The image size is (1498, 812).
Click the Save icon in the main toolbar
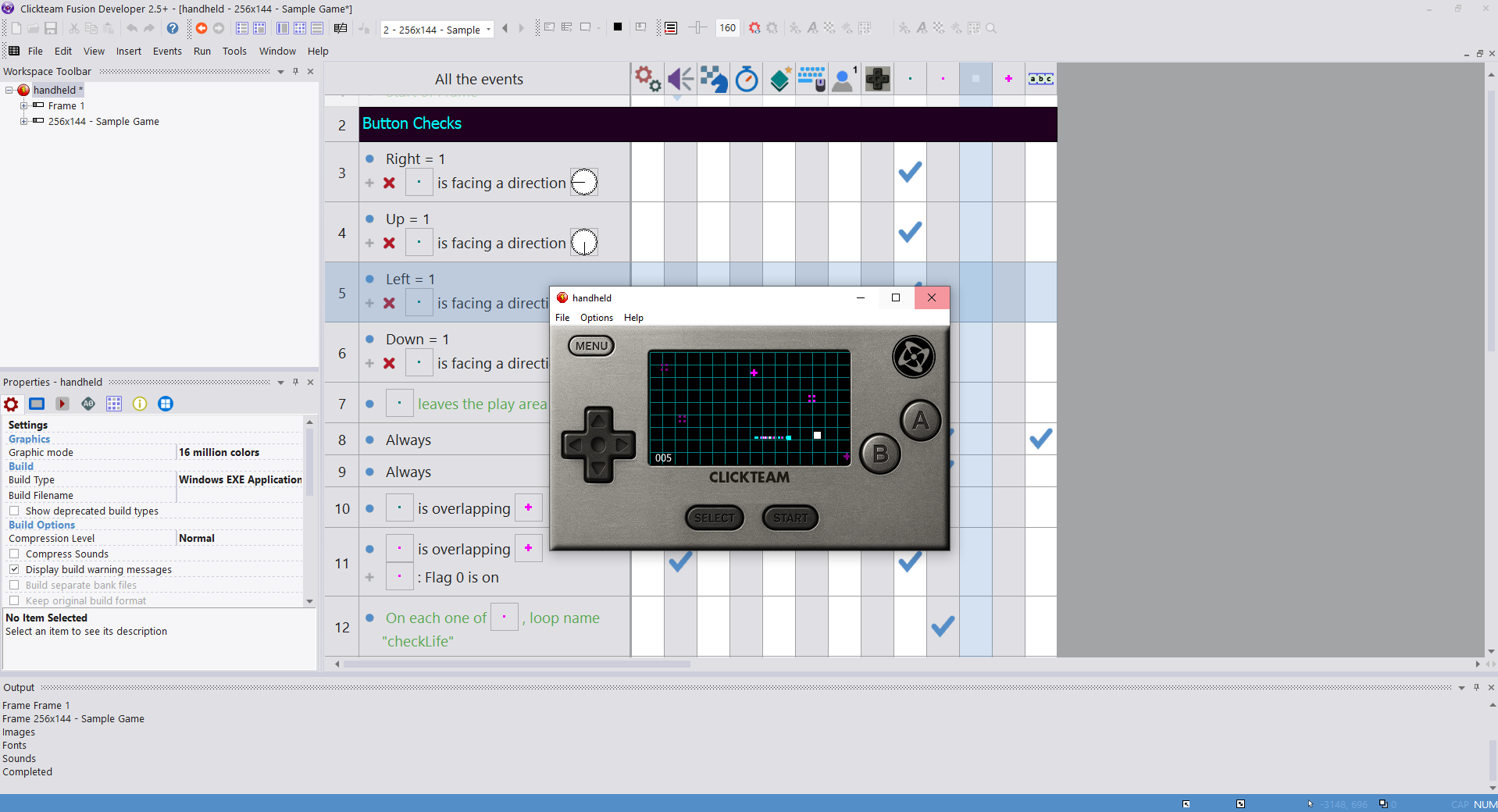coord(51,28)
